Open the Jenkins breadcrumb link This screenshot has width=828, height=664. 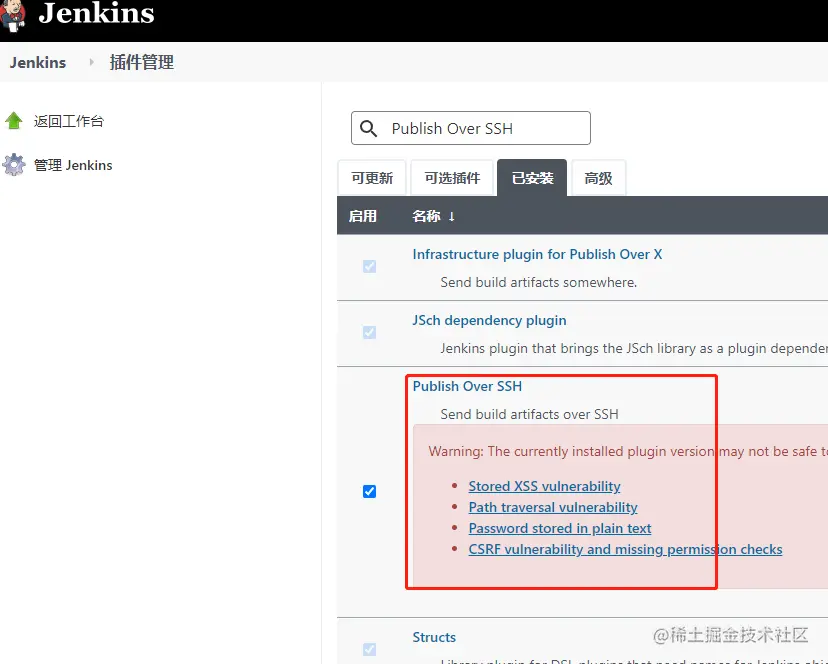point(38,62)
